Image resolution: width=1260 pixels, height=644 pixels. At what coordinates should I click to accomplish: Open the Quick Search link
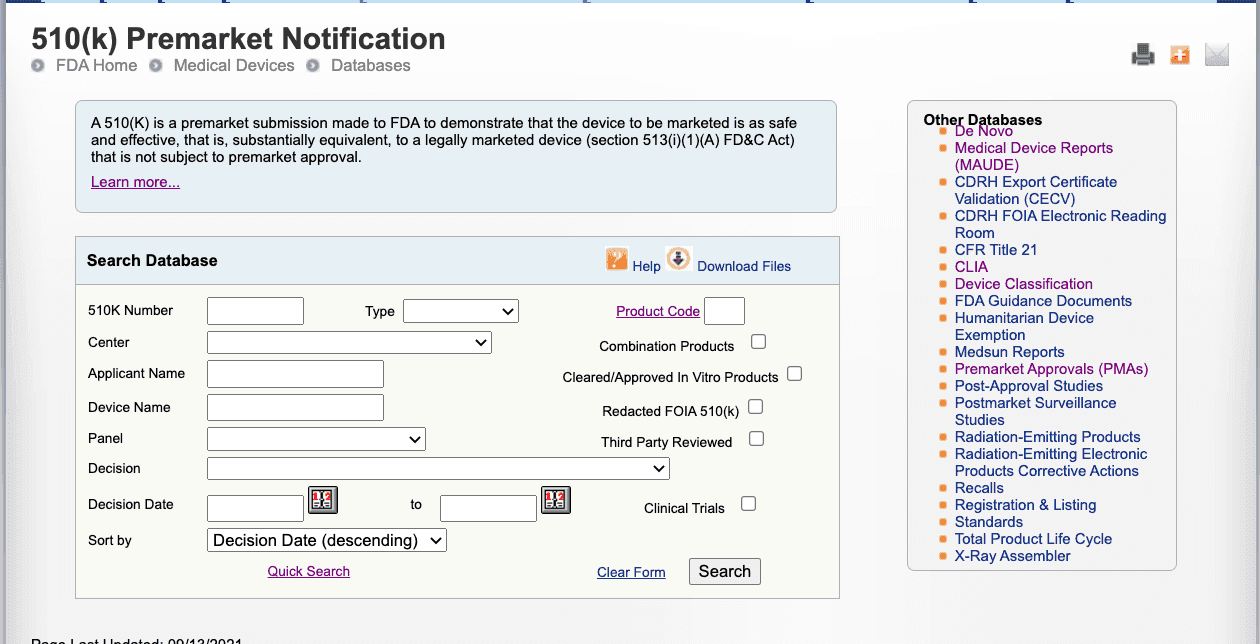[309, 571]
